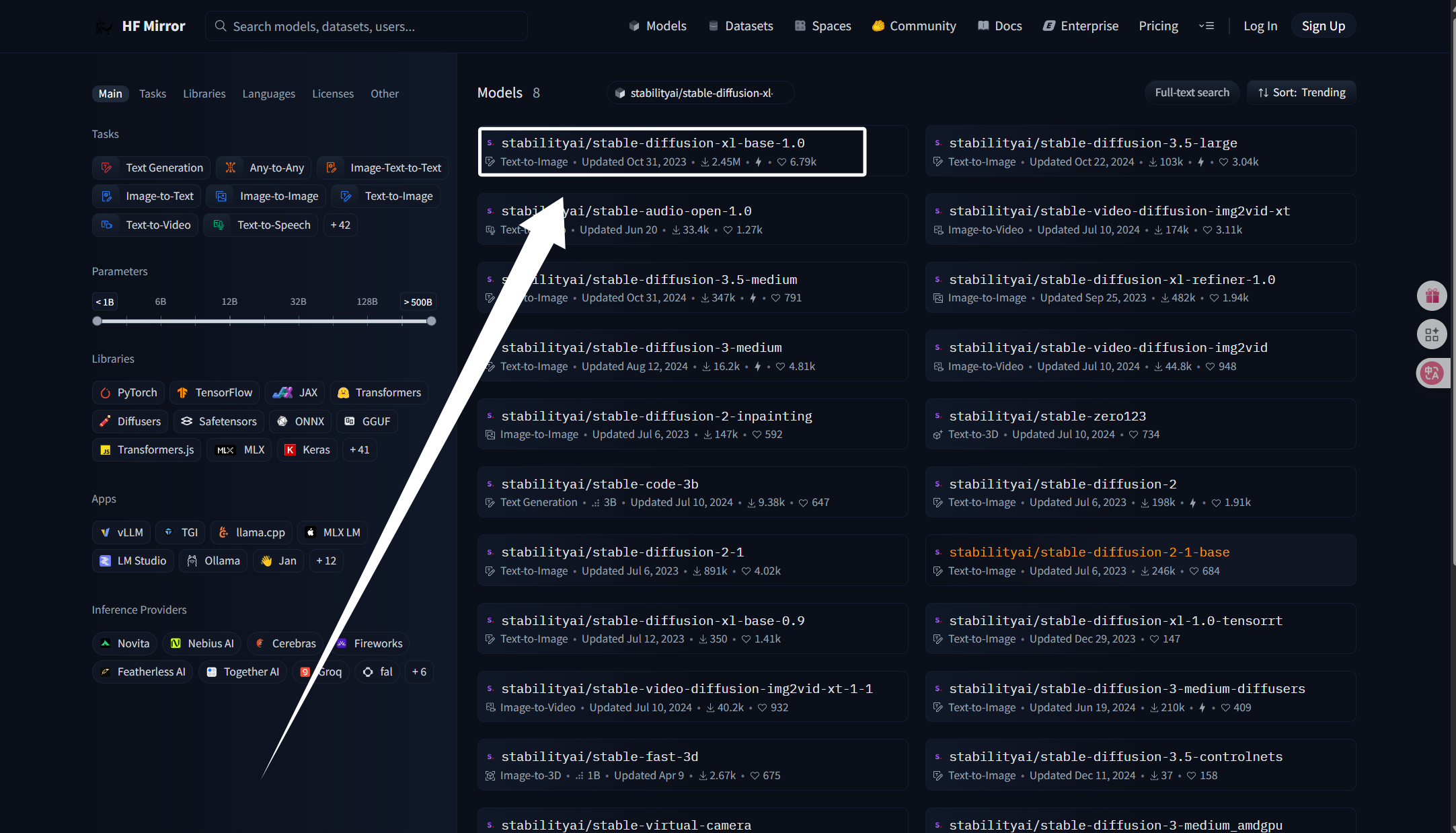Screen dimensions: 1456x833
Task: Toggle the Image-to-Text task filter
Action: click(x=147, y=196)
